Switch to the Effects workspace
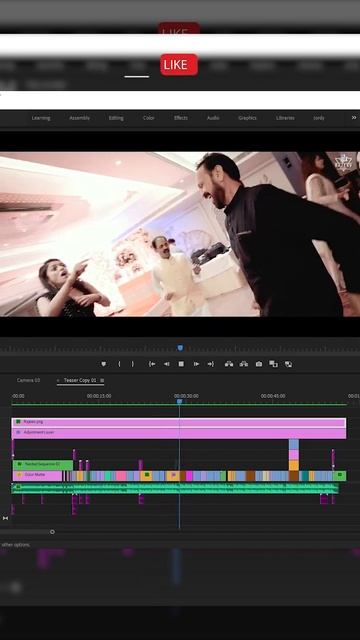 181,118
